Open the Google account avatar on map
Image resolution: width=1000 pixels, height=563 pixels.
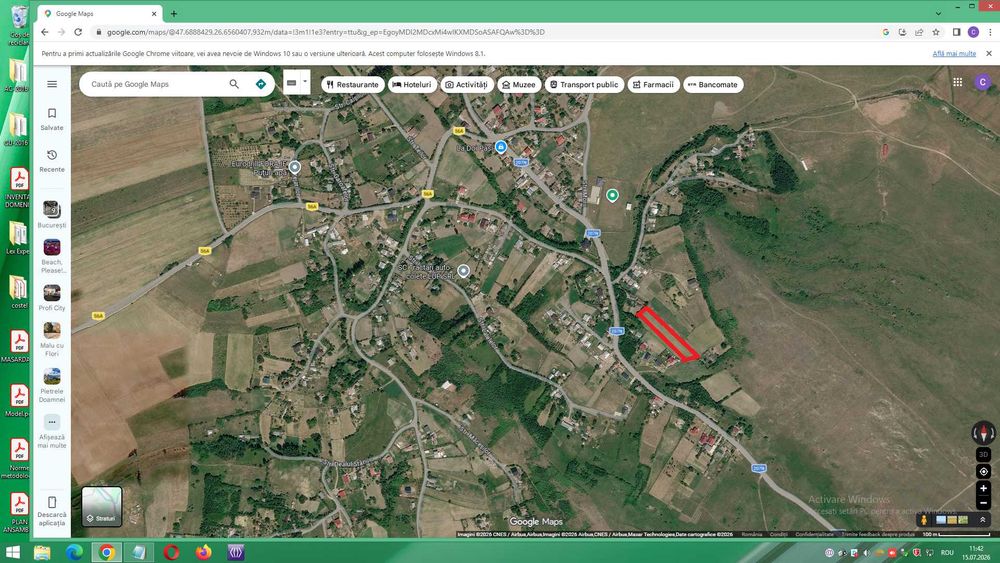983,82
